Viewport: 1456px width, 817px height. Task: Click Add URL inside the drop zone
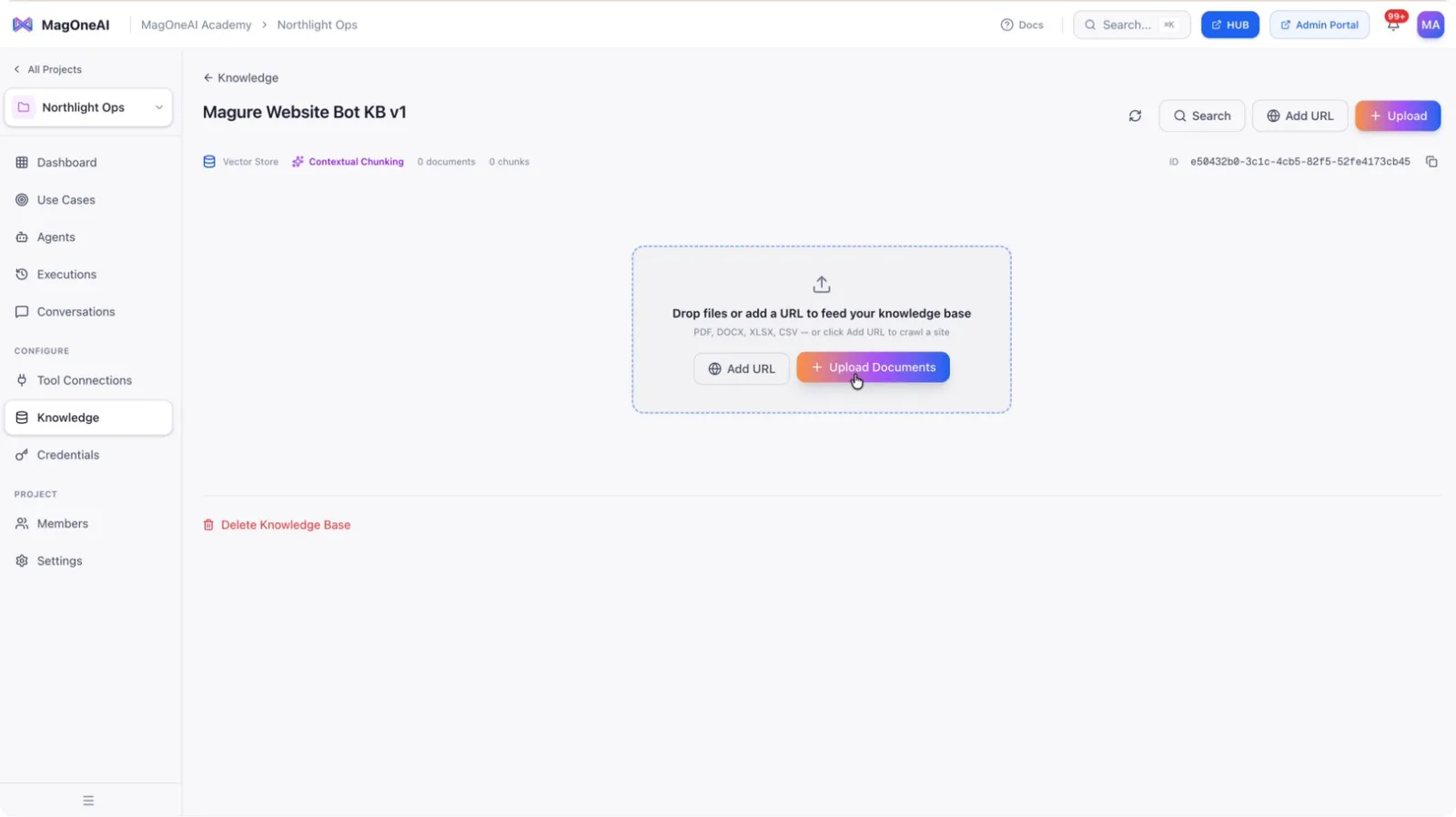coord(742,368)
